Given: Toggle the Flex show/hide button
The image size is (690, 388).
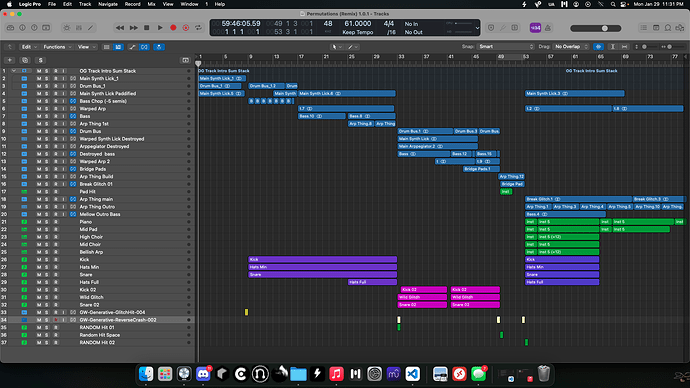Looking at the screenshot, I should tap(144, 47).
